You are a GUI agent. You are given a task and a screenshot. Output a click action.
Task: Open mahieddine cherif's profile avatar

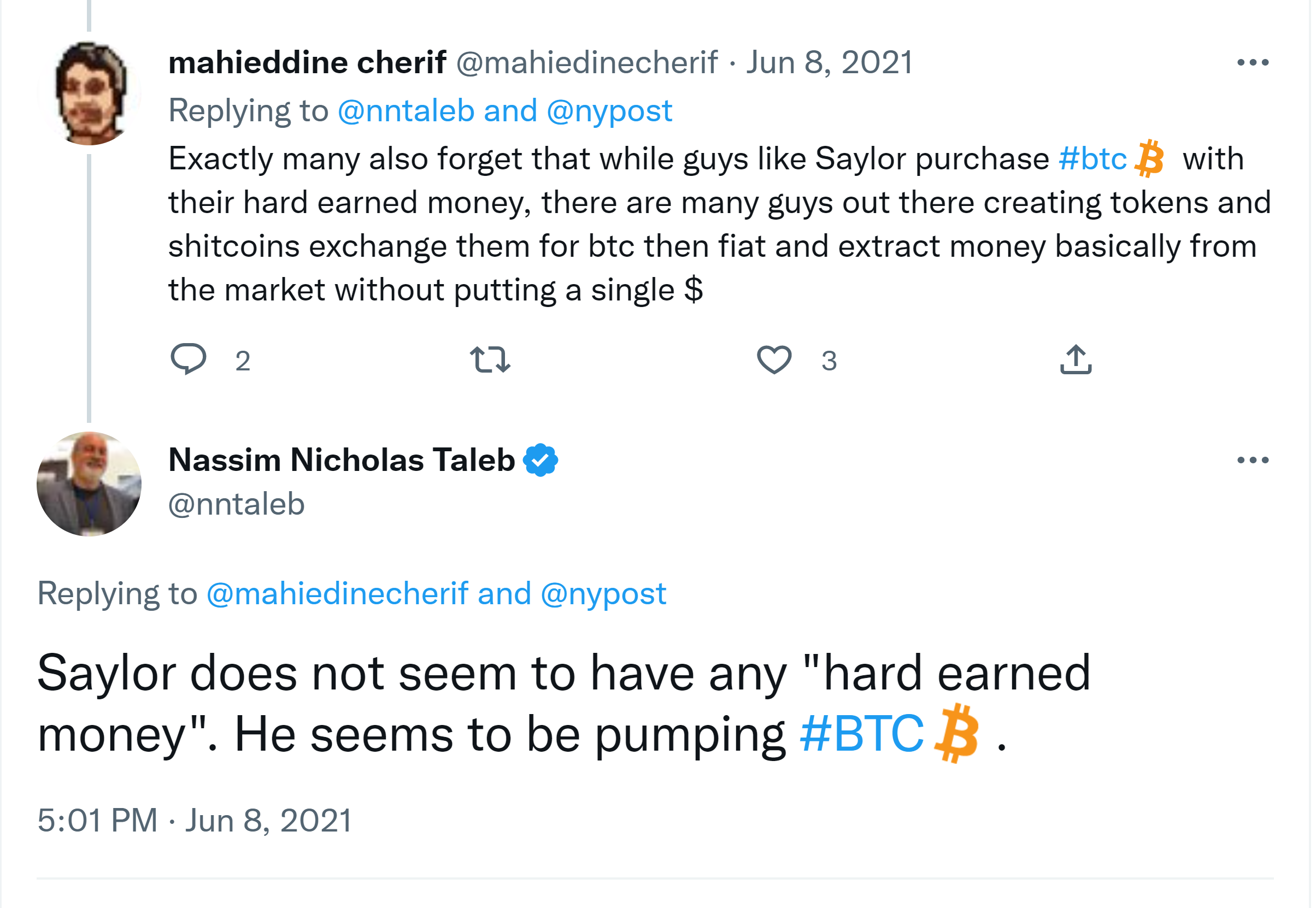89,94
